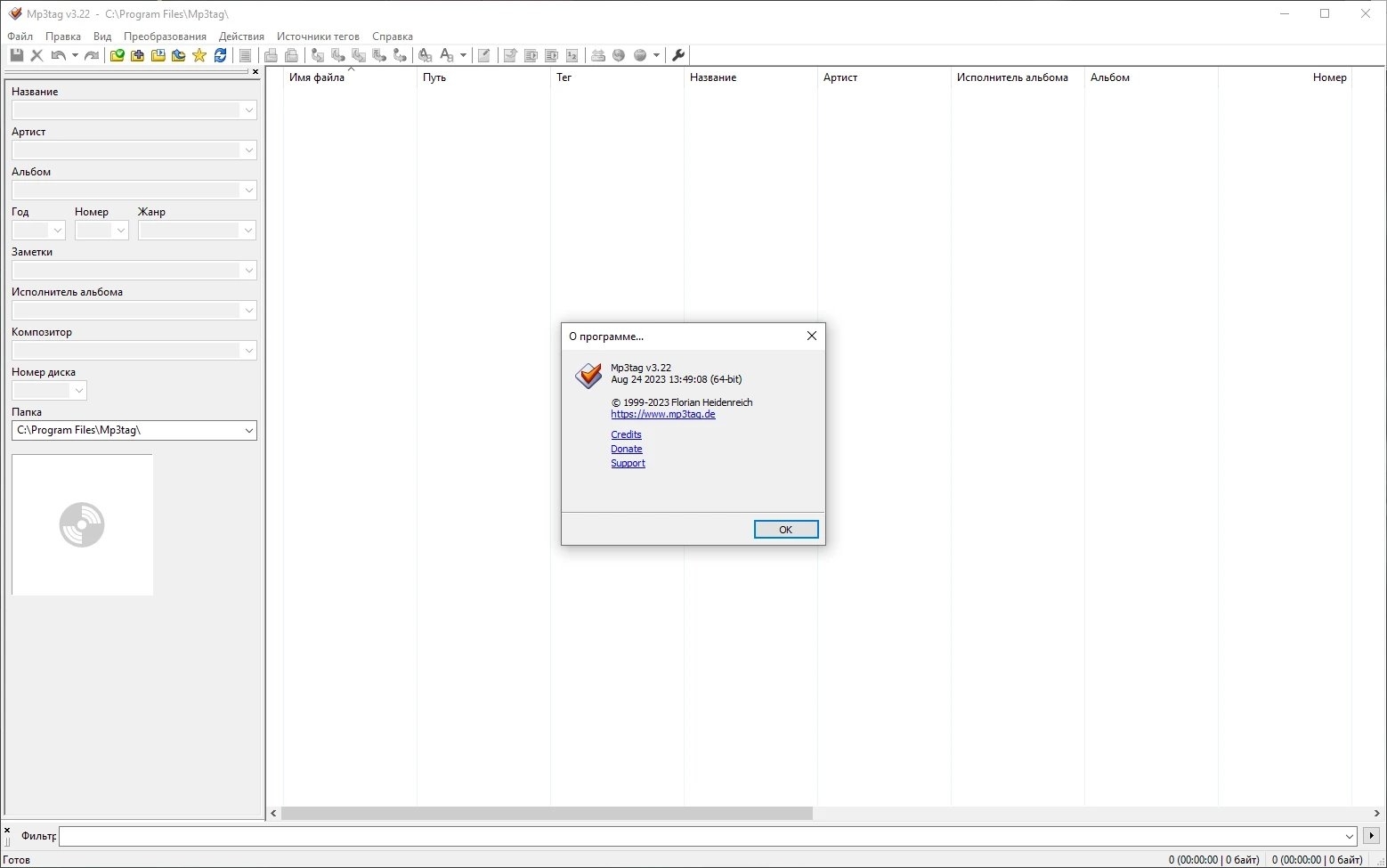Open the Donate link in dialog
Viewport: 1387px width, 868px height.
pos(627,449)
